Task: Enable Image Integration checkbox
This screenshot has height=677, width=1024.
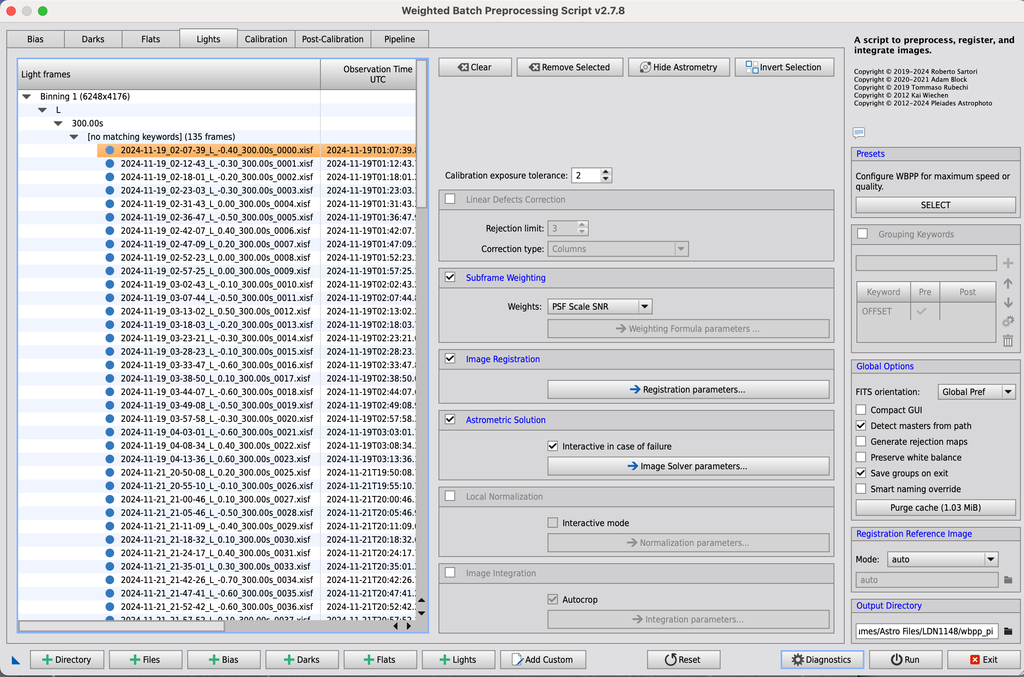Action: coord(450,573)
